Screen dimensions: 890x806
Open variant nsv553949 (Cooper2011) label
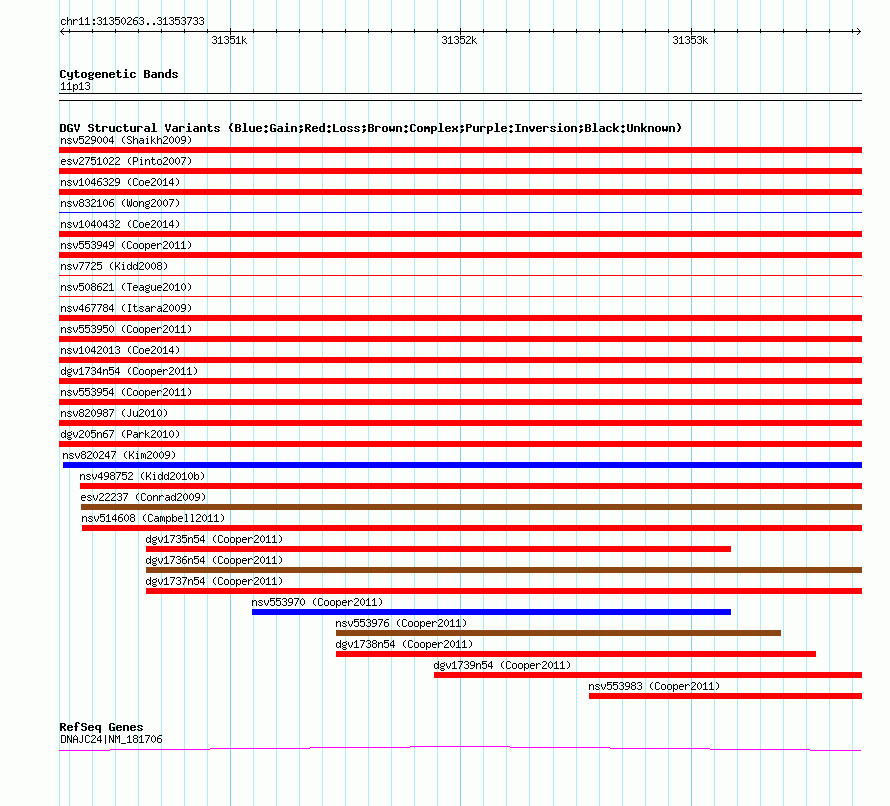pos(126,245)
